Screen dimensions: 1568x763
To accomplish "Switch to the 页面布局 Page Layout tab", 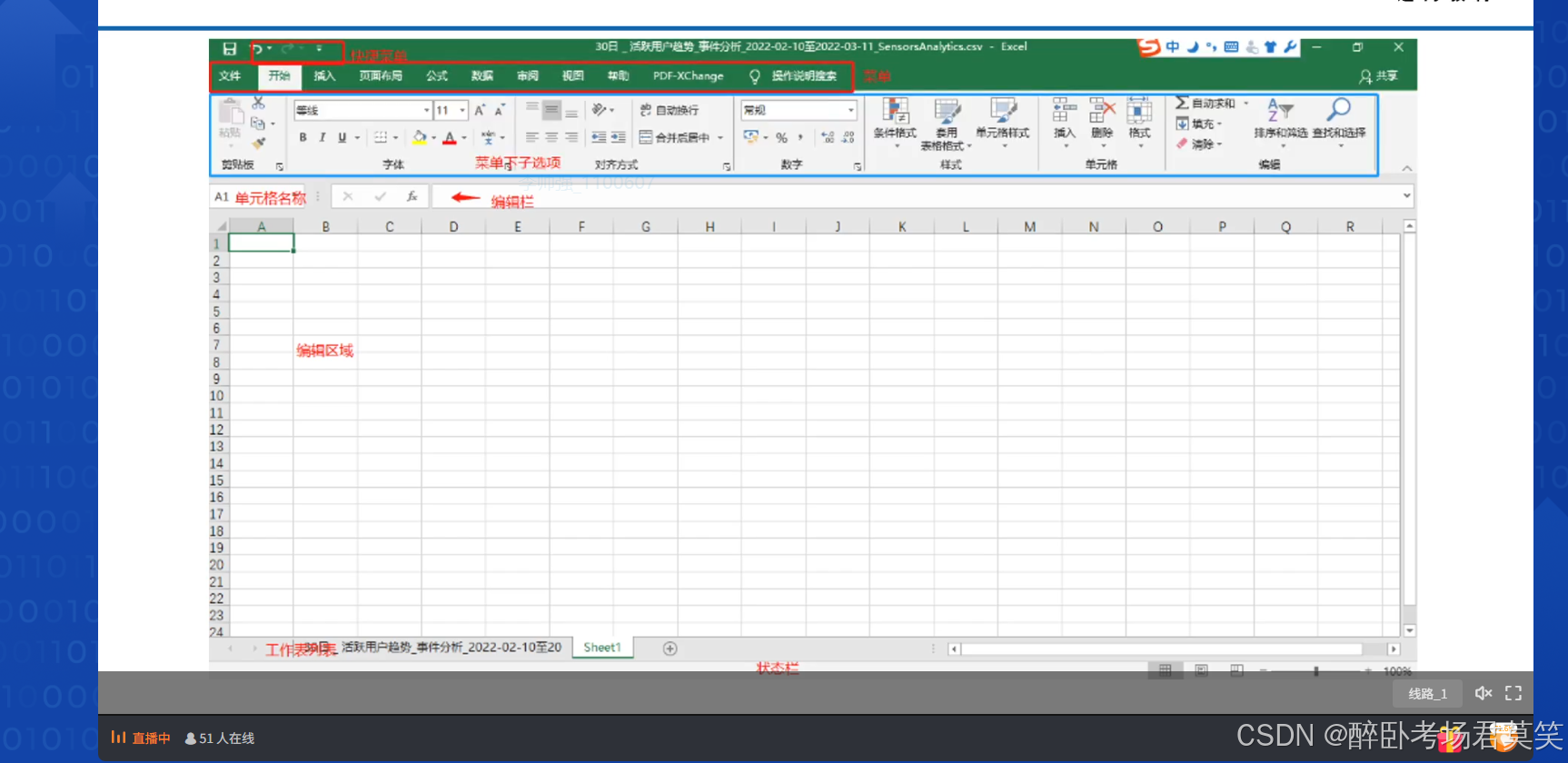I will click(381, 75).
